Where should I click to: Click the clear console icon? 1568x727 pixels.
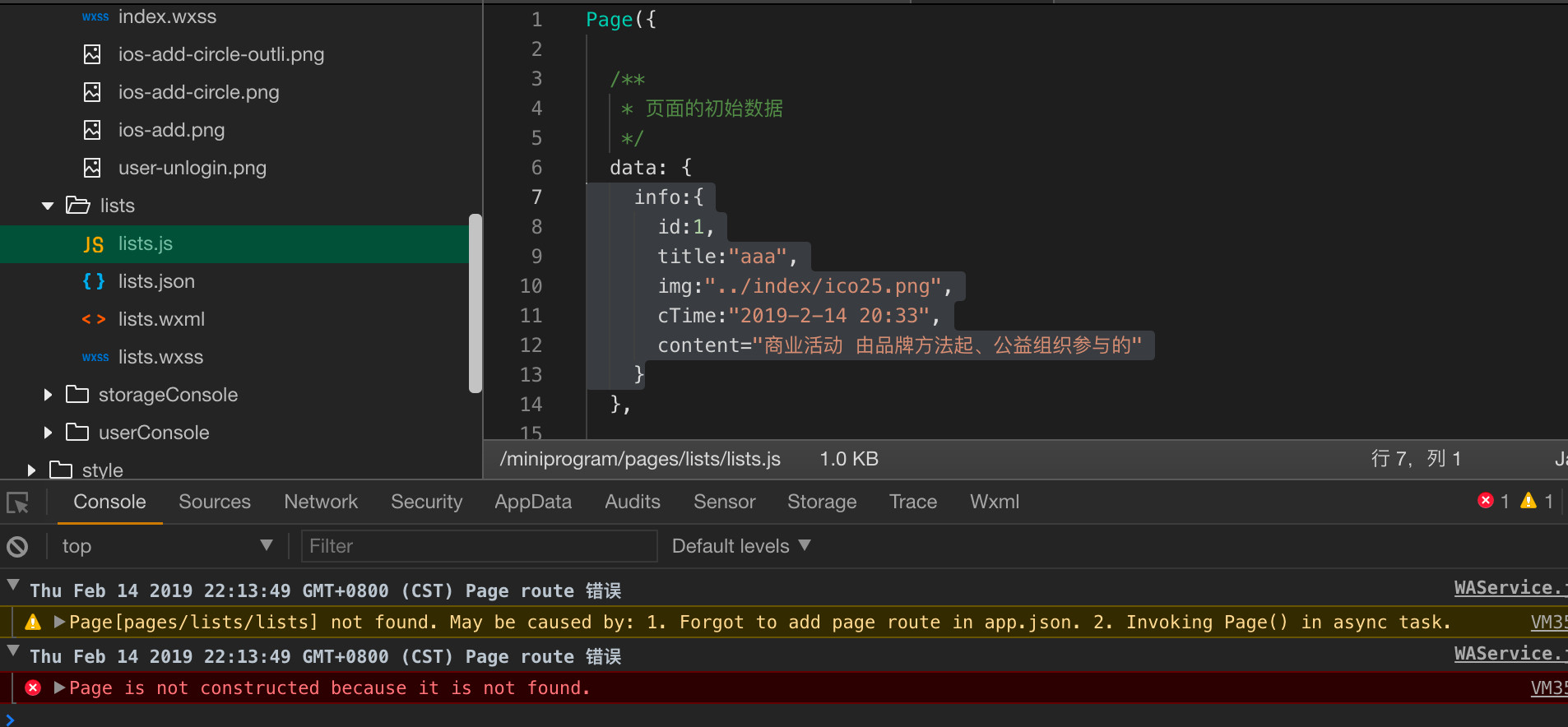[17, 546]
